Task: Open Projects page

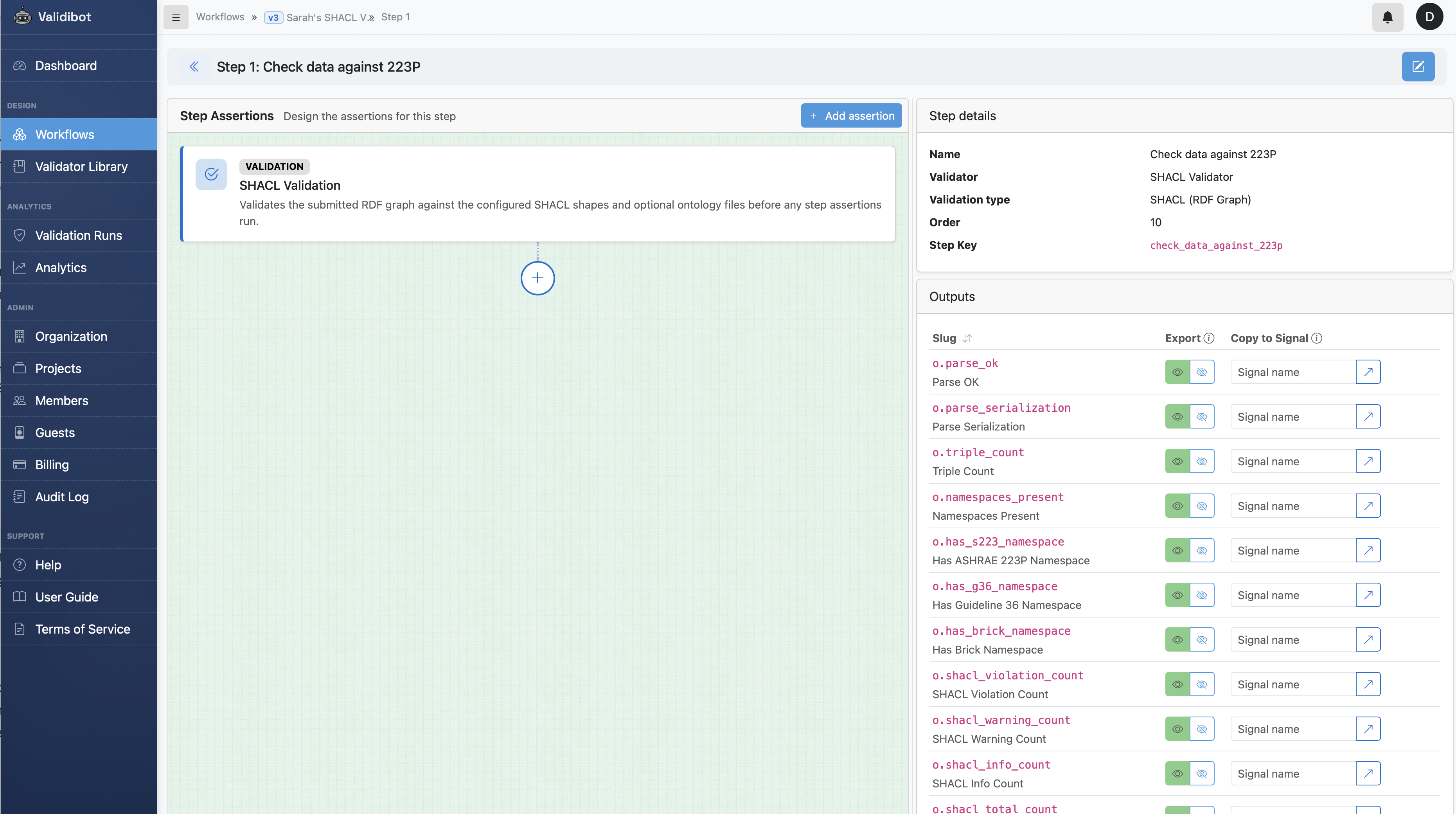Action: (x=79, y=369)
